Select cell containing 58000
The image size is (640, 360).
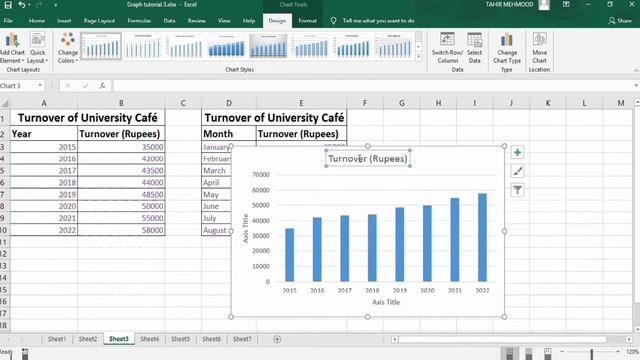[x=121, y=230]
